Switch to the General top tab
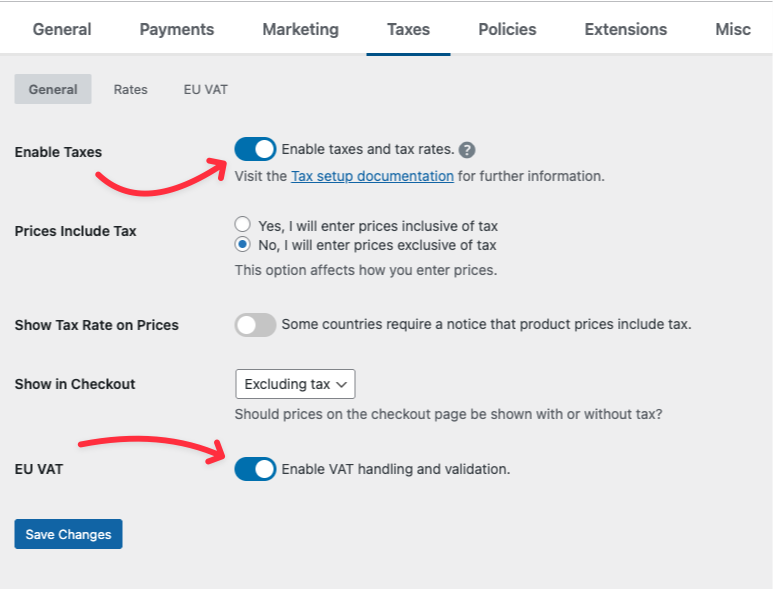The width and height of the screenshot is (773, 589). (62, 29)
